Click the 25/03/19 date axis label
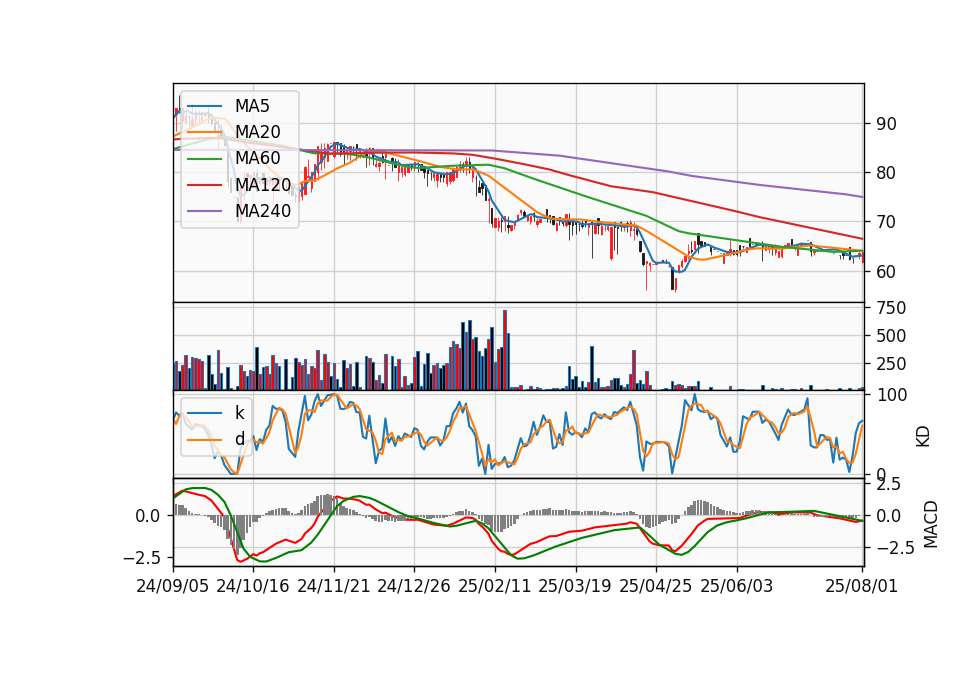 575,586
